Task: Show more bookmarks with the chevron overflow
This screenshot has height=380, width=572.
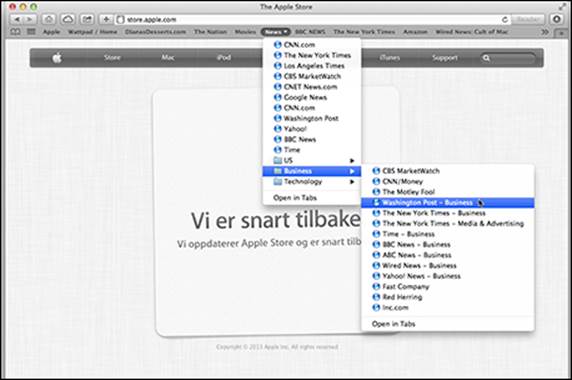Action: [x=545, y=32]
